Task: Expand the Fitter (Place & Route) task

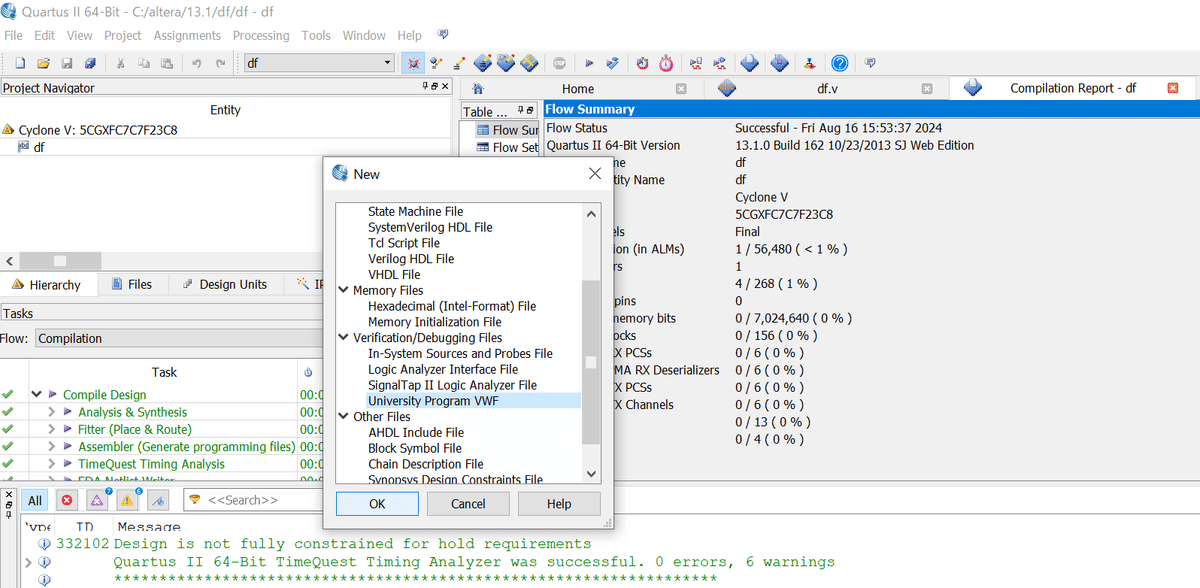Action: click(x=52, y=429)
